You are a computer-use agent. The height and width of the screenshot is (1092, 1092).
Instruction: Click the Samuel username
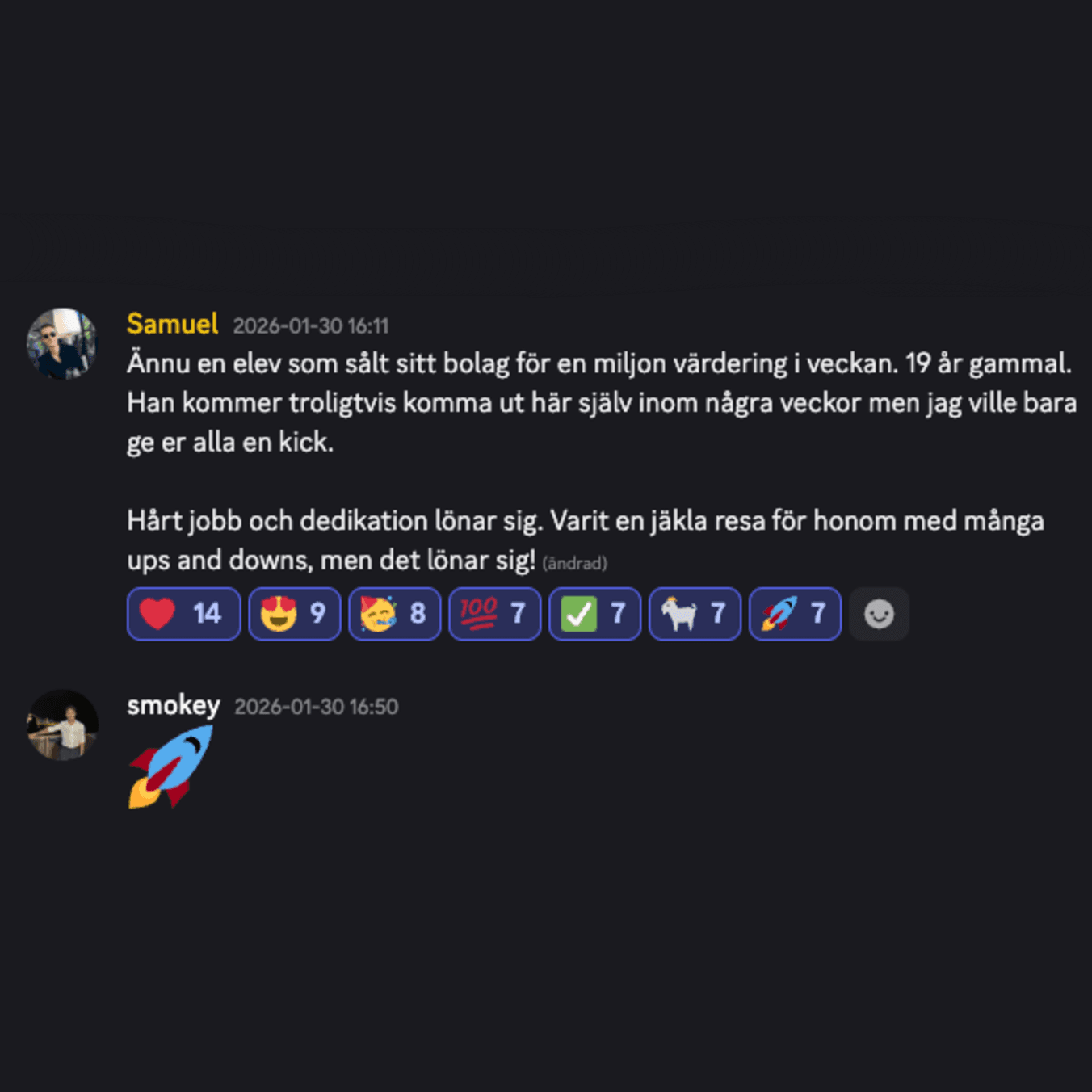[x=173, y=324]
